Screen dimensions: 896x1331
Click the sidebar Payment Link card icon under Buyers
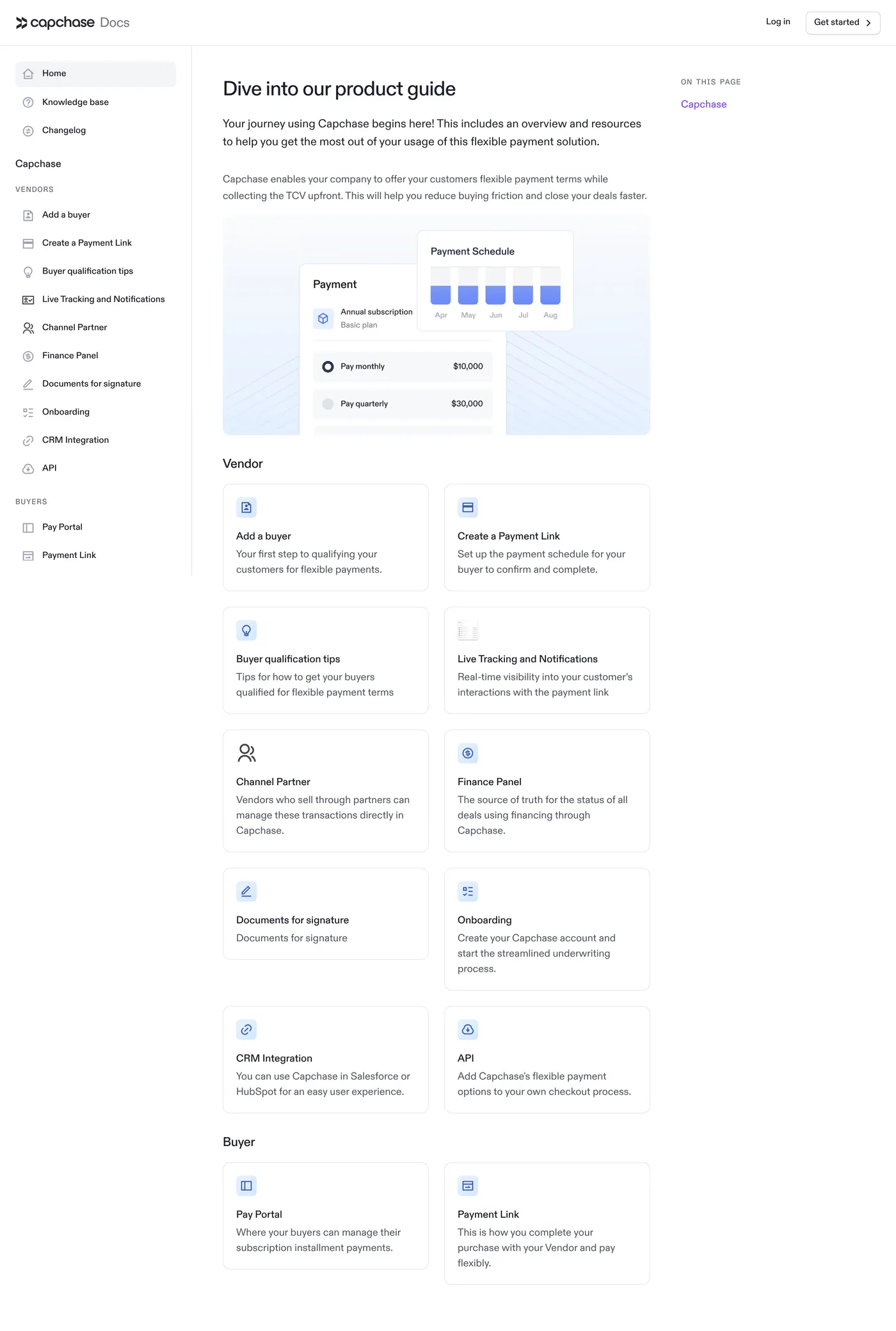[x=28, y=555]
